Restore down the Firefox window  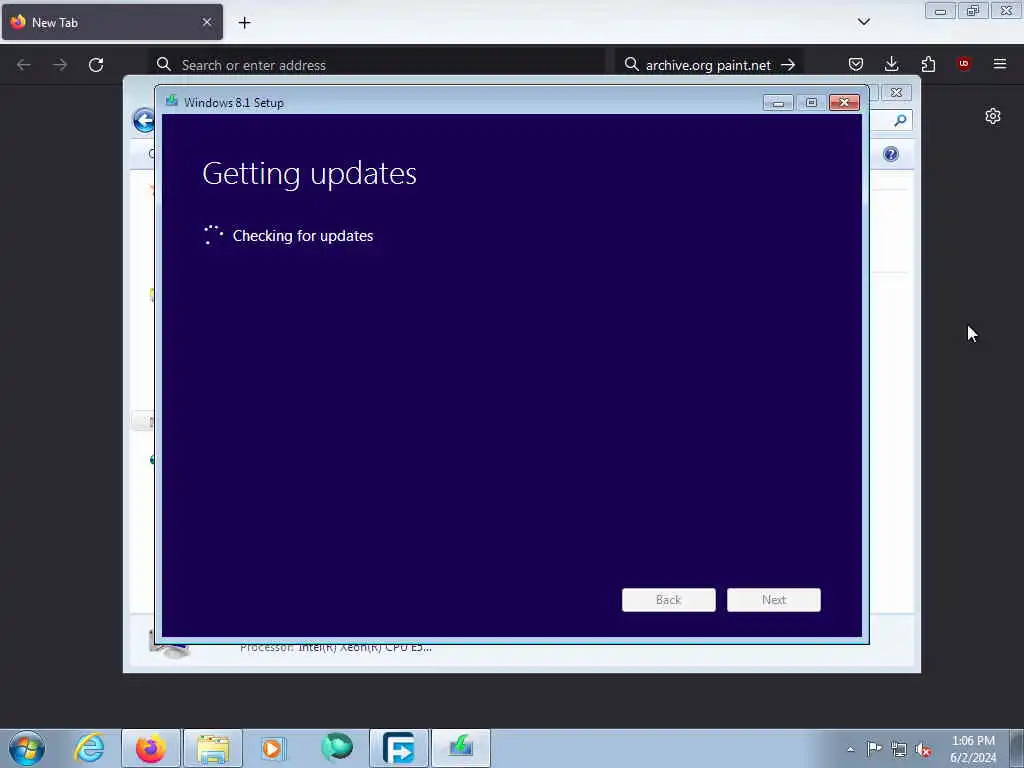[x=973, y=11]
